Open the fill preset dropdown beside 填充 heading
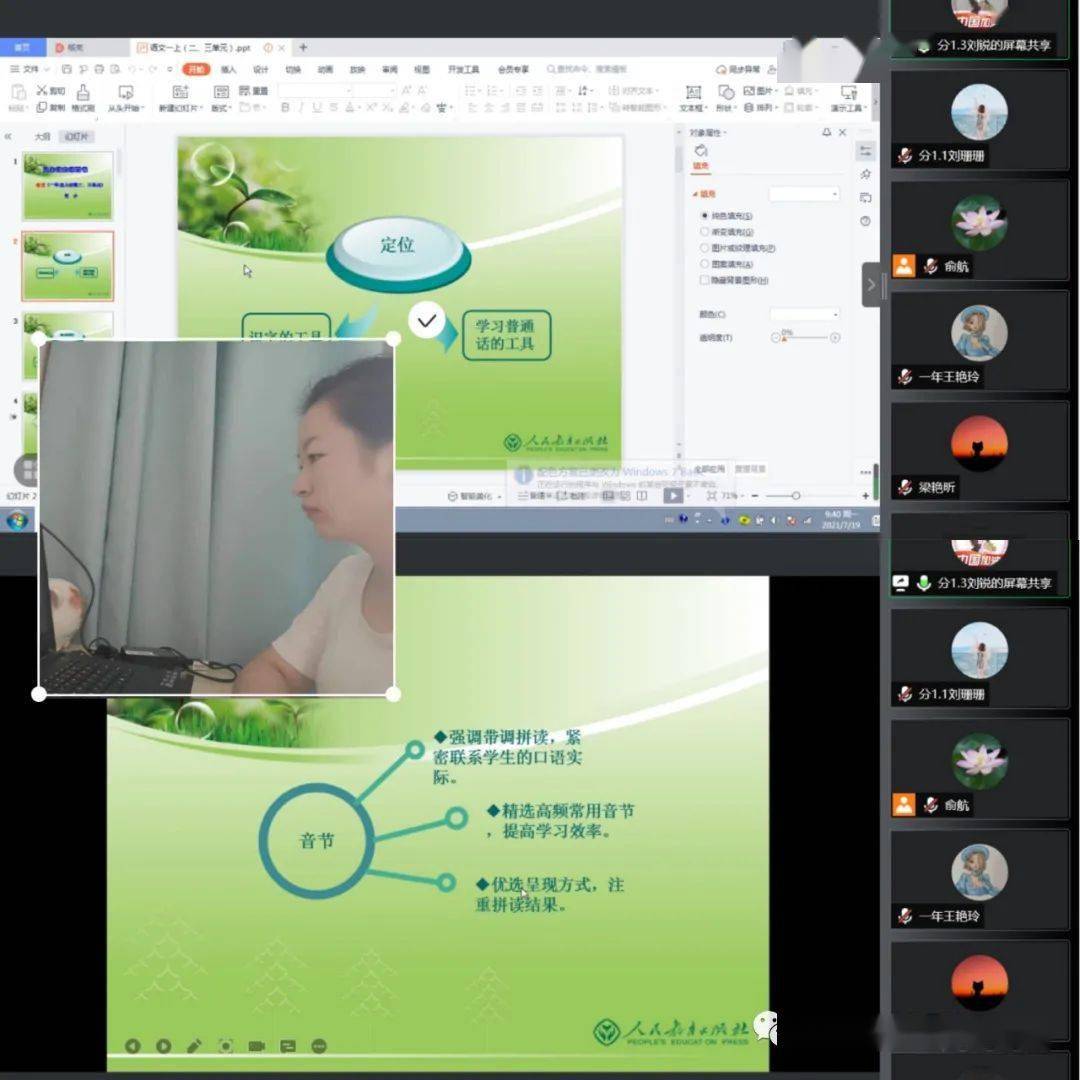This screenshot has width=1080, height=1080. click(804, 194)
